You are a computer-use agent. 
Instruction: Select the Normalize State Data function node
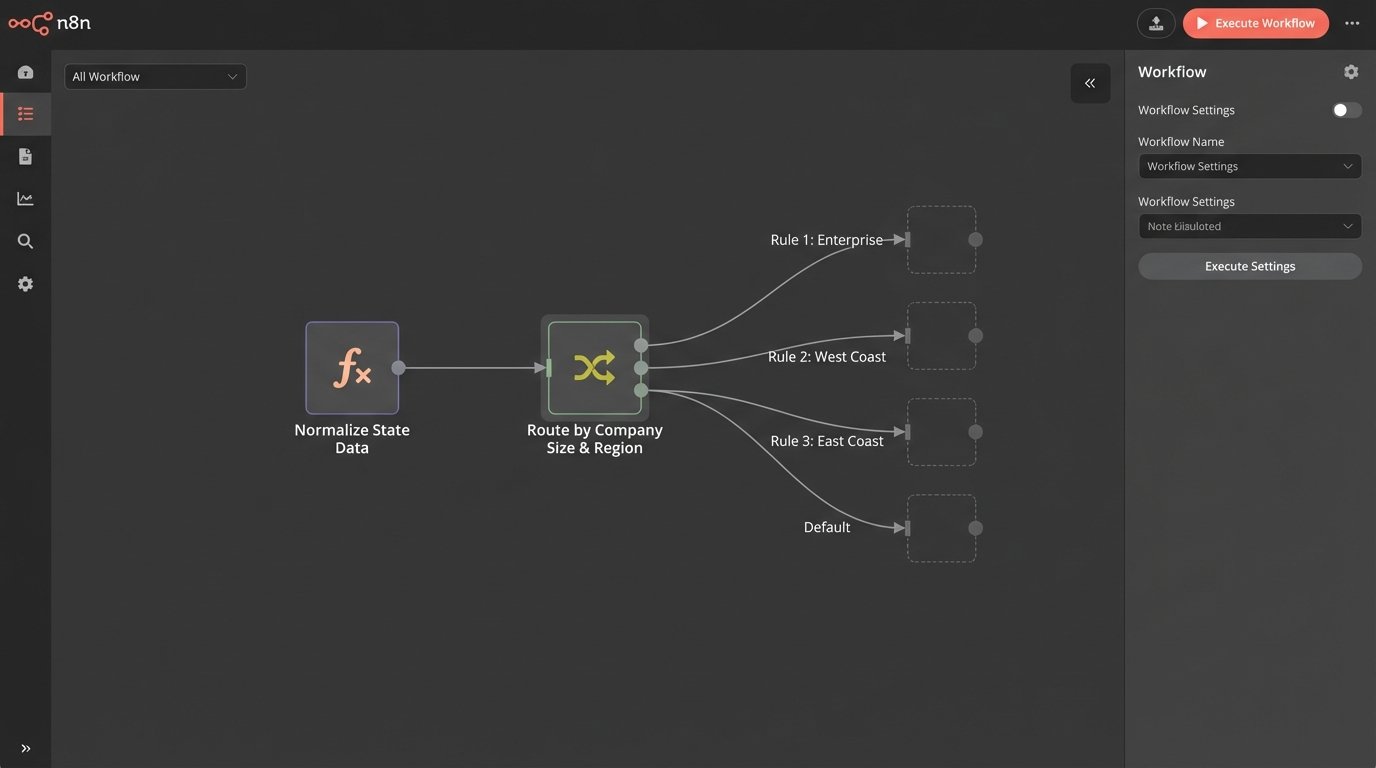point(351,366)
